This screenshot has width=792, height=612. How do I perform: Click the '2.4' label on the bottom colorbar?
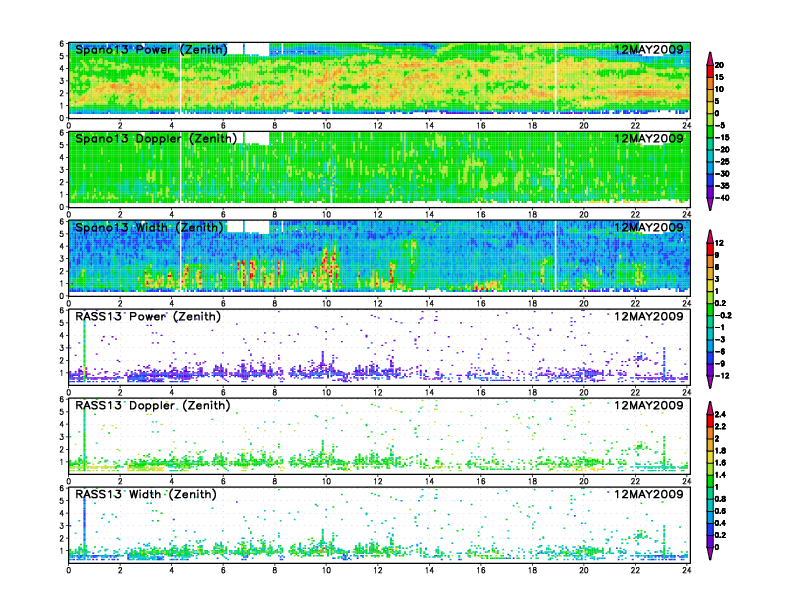tap(720, 414)
